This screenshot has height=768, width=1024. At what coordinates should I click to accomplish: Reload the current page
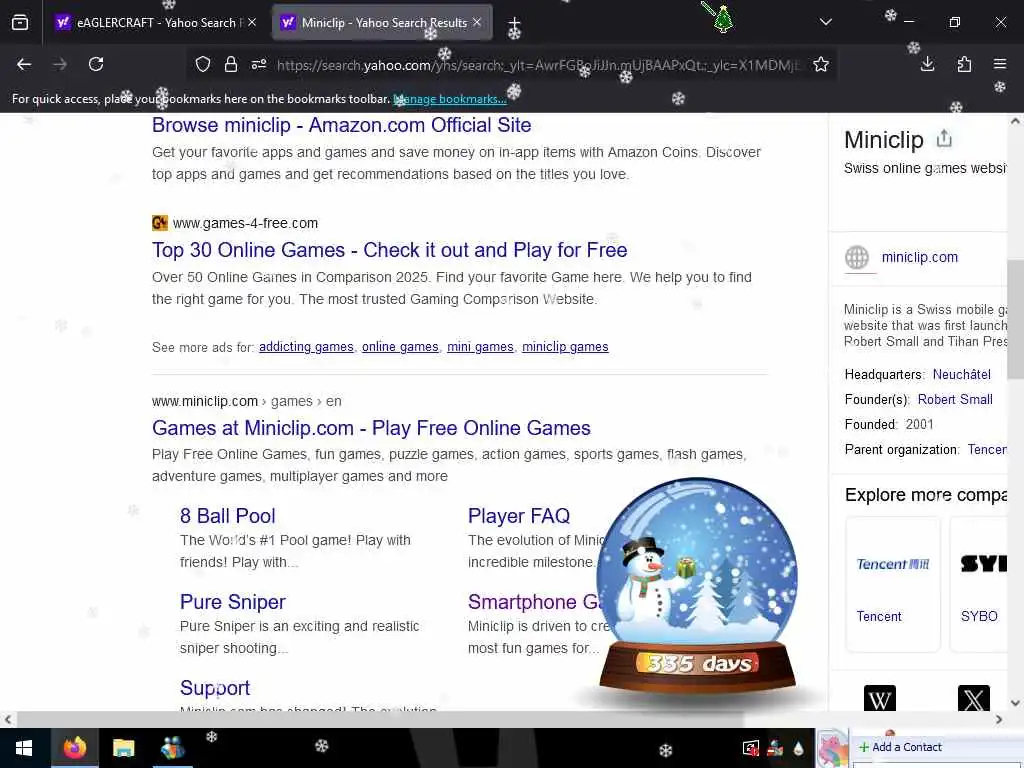(96, 64)
